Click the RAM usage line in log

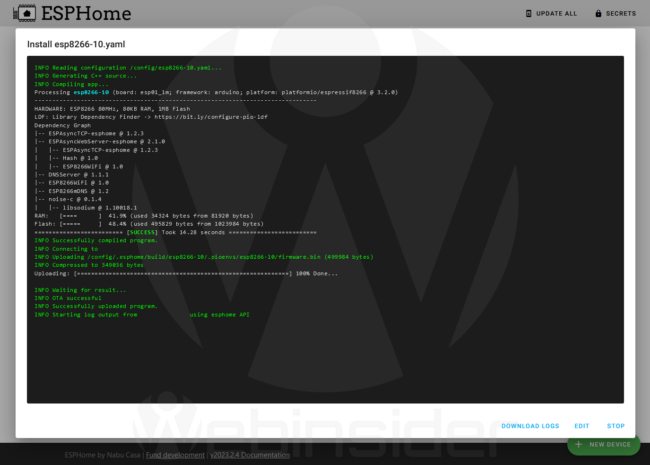pos(143,215)
